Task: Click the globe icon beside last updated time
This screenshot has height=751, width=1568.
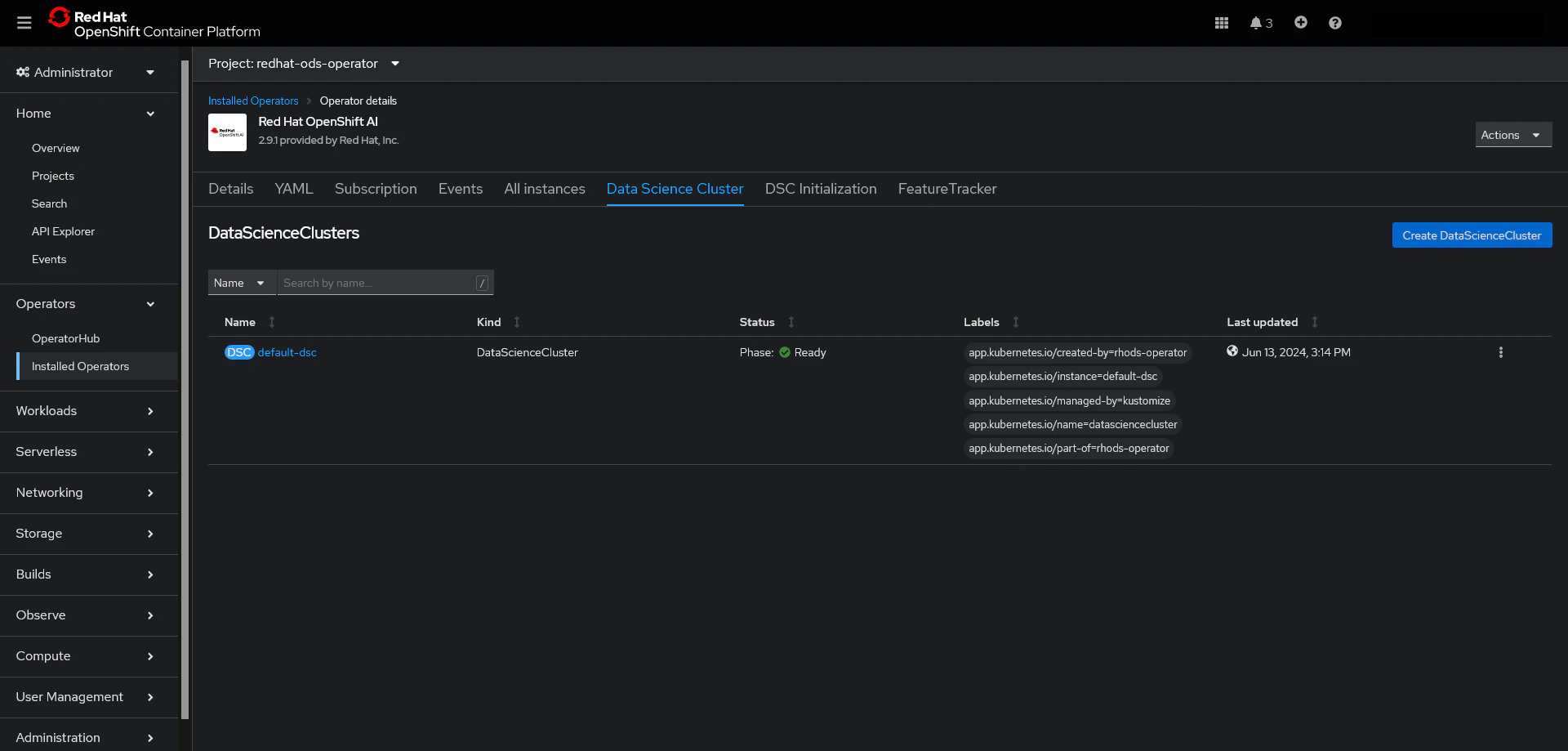Action: coord(1232,351)
